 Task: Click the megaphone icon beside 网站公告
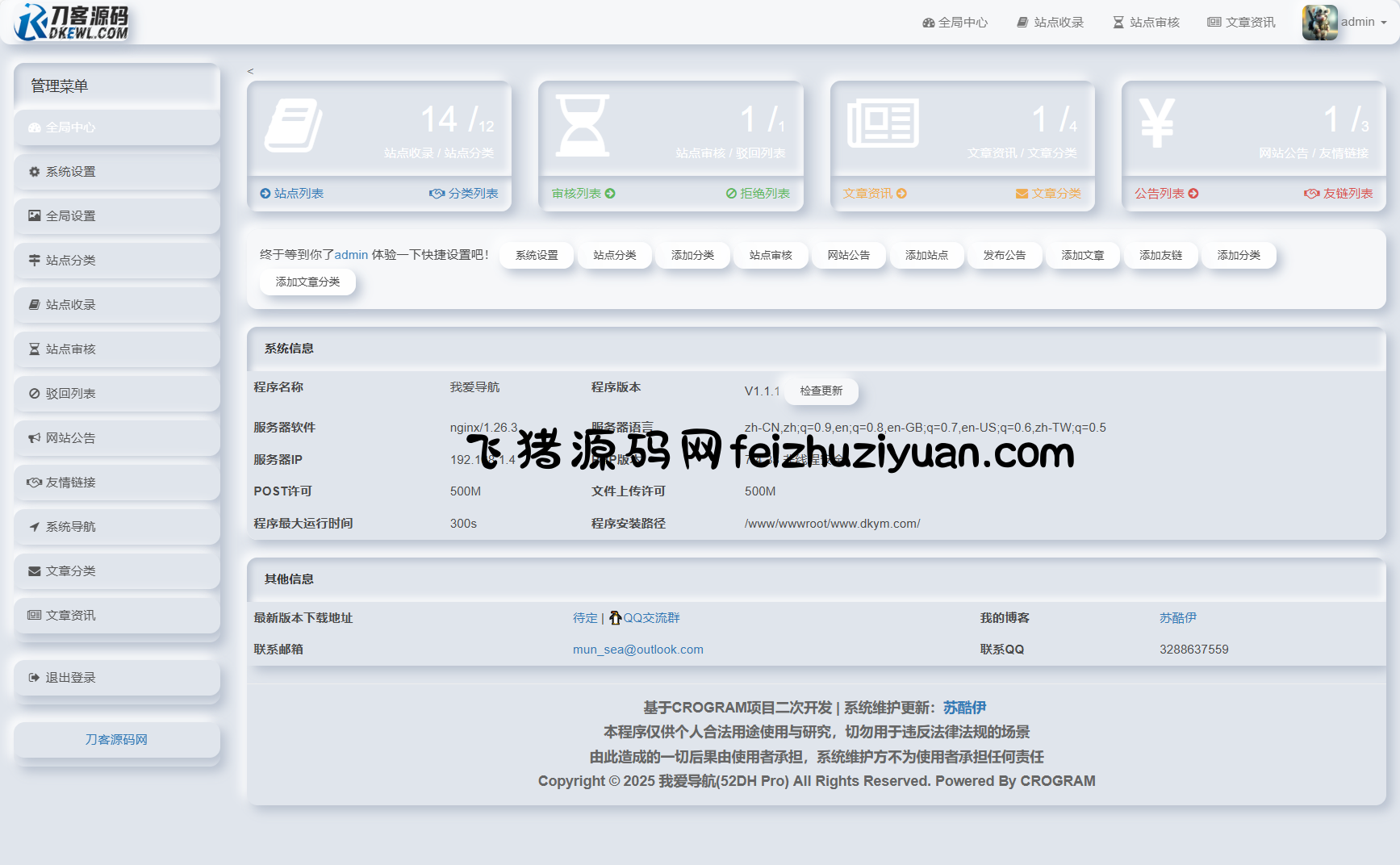[x=35, y=438]
